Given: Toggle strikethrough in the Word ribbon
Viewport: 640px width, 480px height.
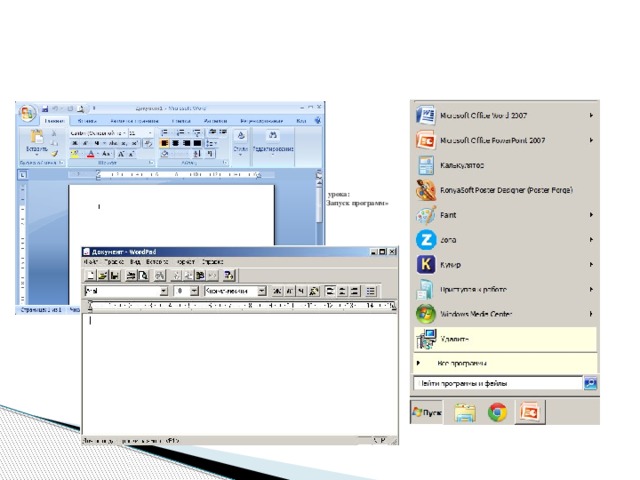Looking at the screenshot, I should tap(113, 143).
